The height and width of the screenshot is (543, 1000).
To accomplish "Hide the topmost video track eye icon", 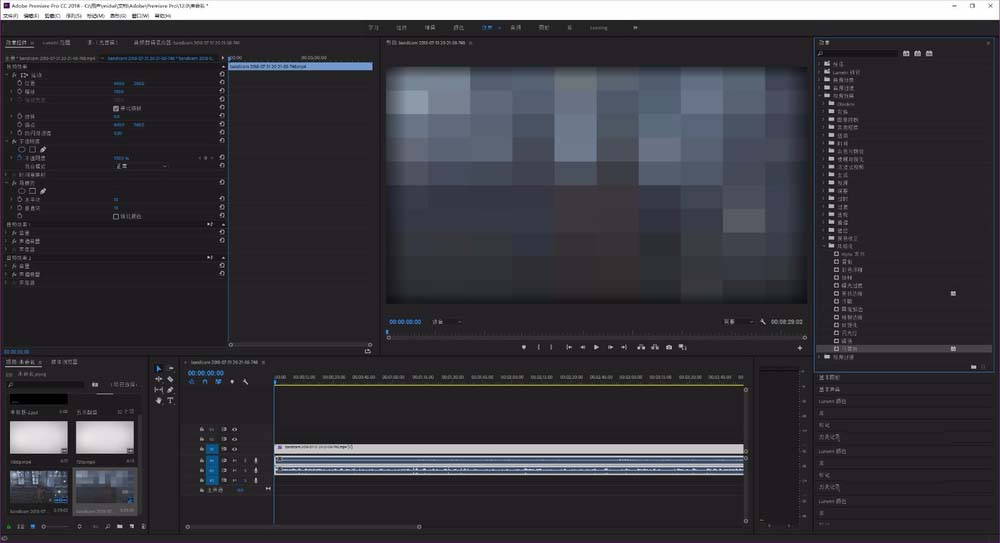I will point(234,429).
